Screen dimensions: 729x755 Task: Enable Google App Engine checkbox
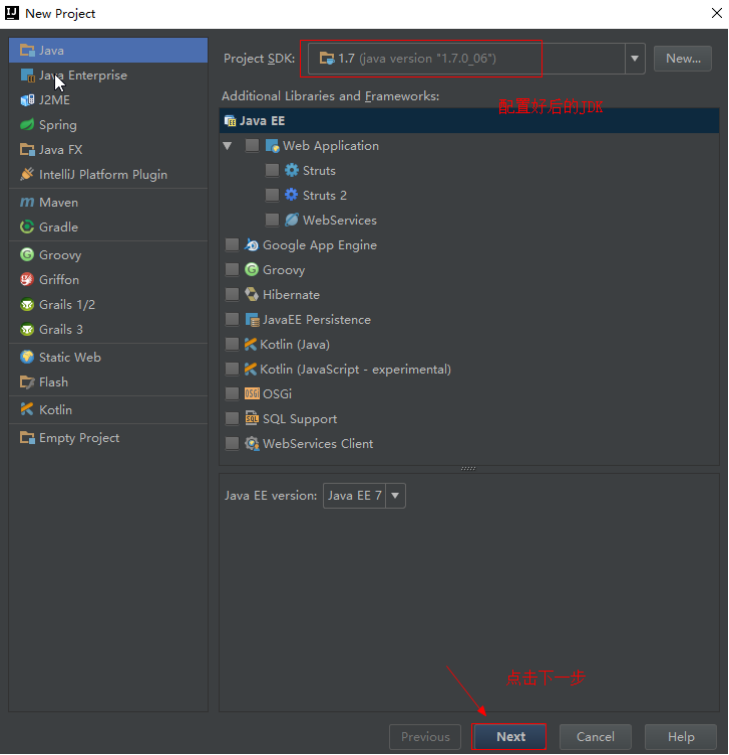click(232, 245)
